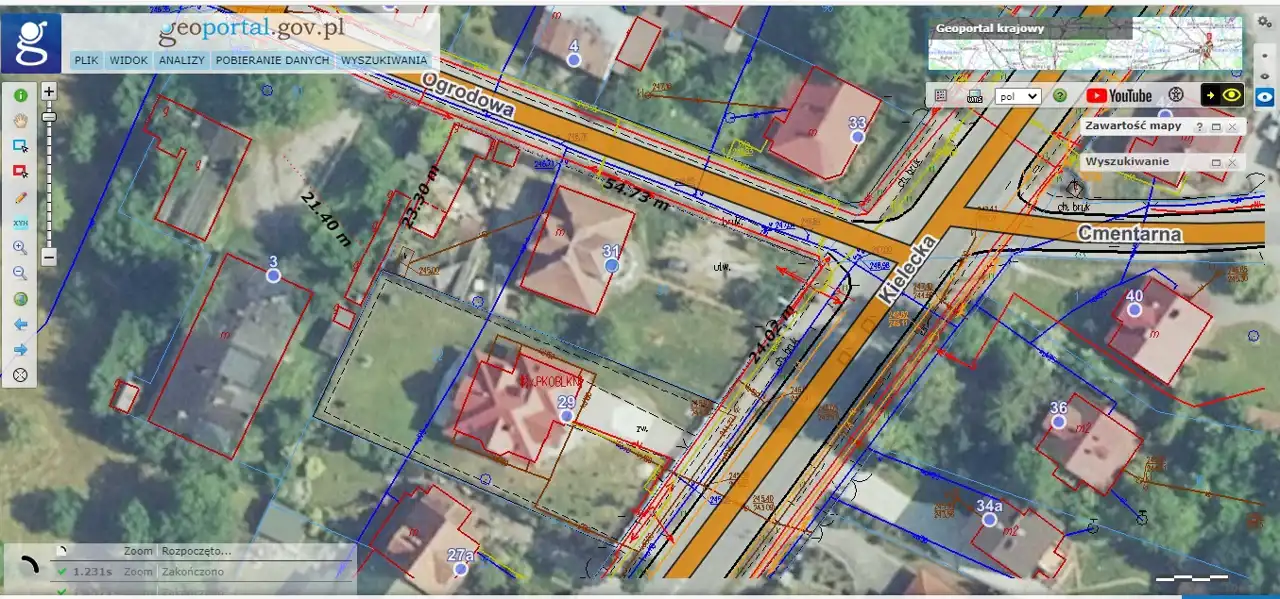Open the WMS services icon
This screenshot has width=1280, height=599.
pos(975,96)
